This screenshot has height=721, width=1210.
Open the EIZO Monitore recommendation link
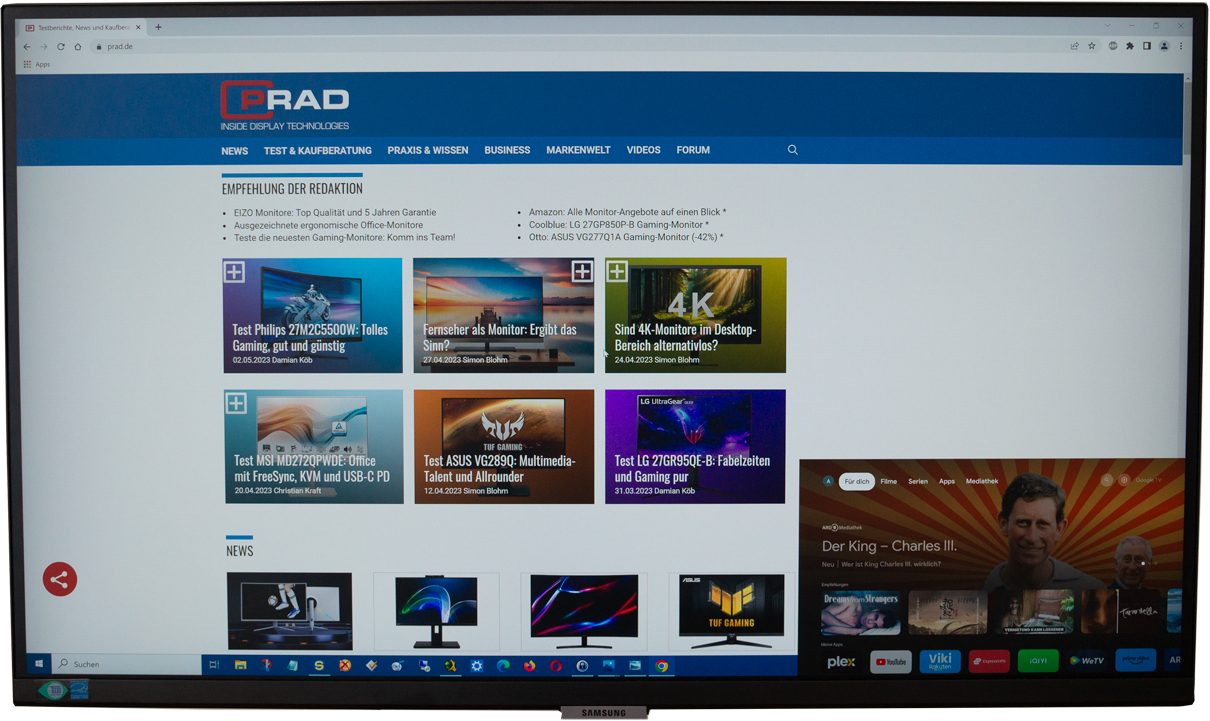pos(335,212)
